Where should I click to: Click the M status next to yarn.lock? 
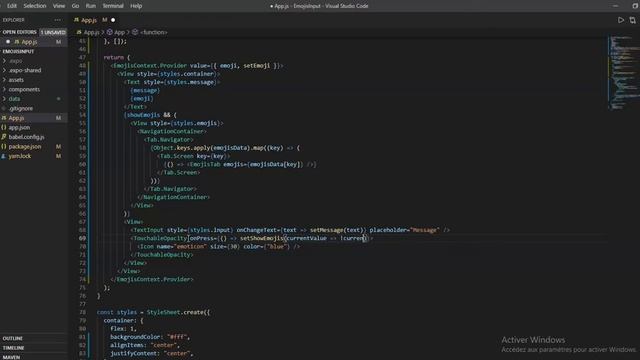(58, 156)
